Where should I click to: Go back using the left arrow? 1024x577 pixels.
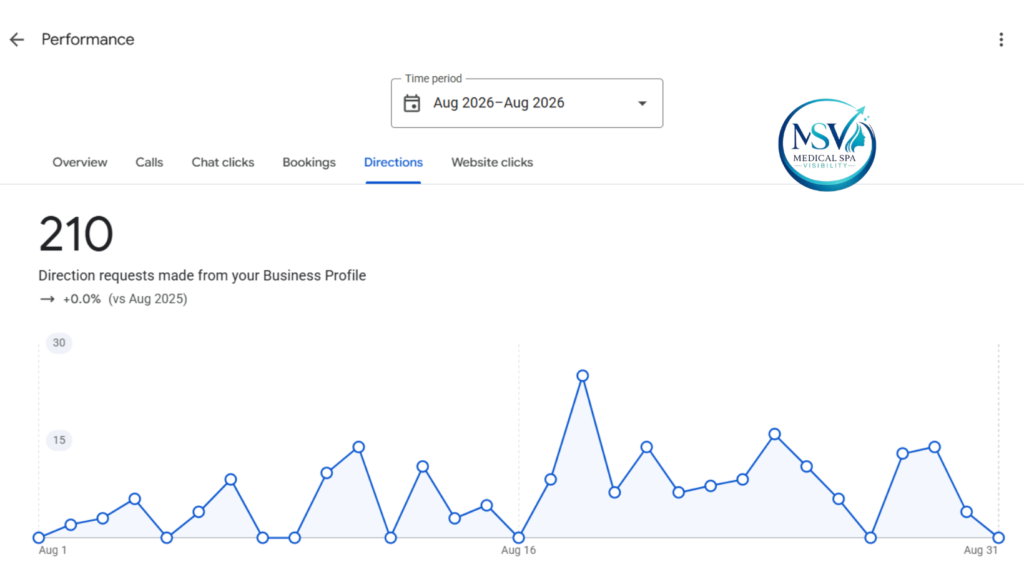pos(17,40)
